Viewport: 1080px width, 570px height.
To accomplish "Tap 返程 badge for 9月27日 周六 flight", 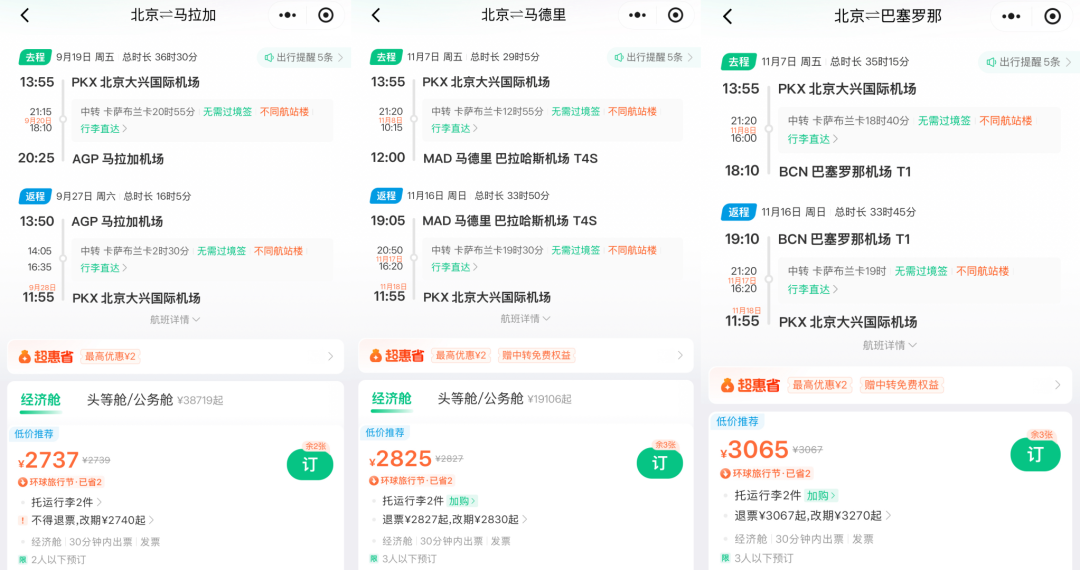I will (34, 197).
